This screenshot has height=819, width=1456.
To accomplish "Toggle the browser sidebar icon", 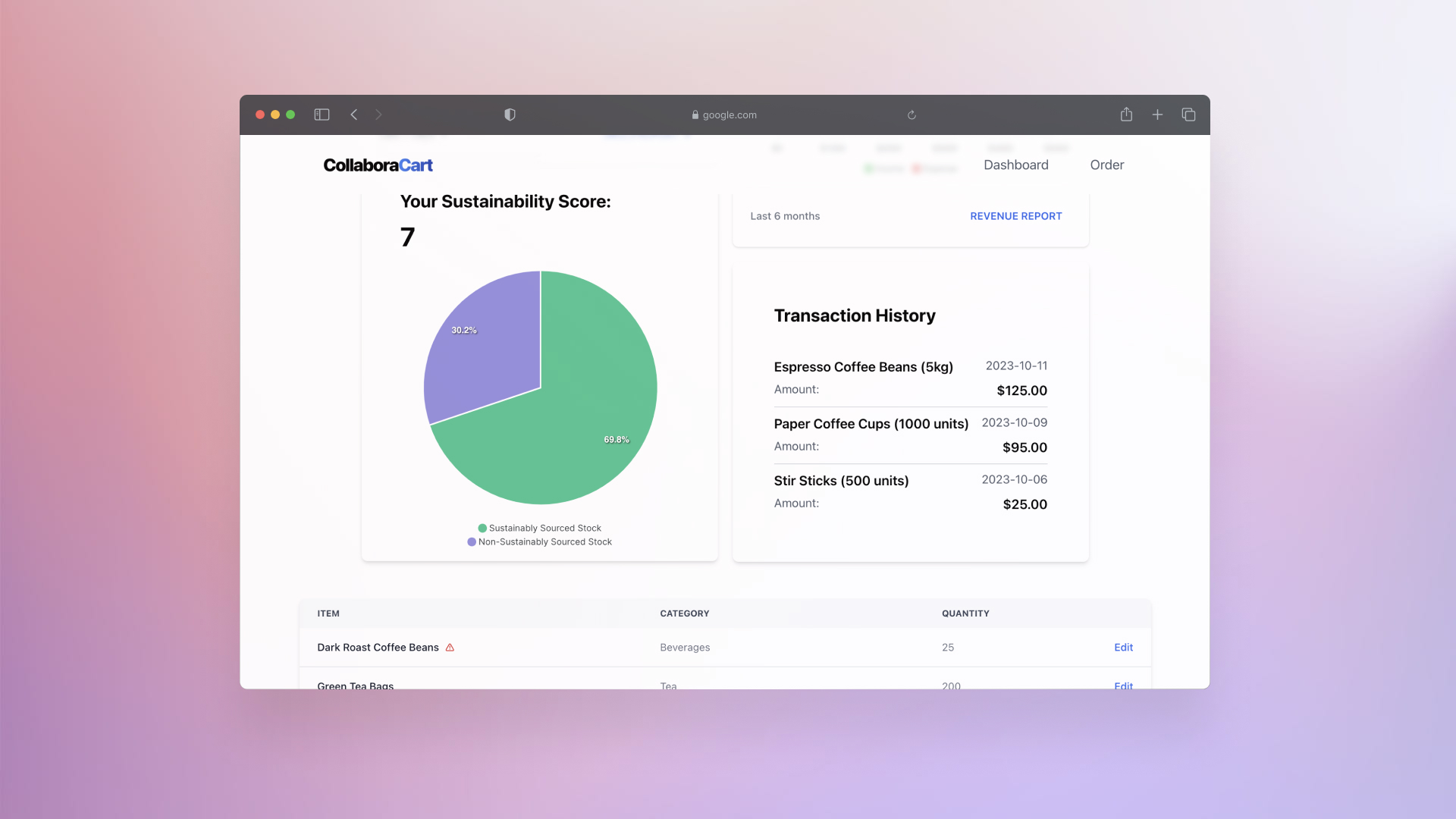I will (322, 115).
